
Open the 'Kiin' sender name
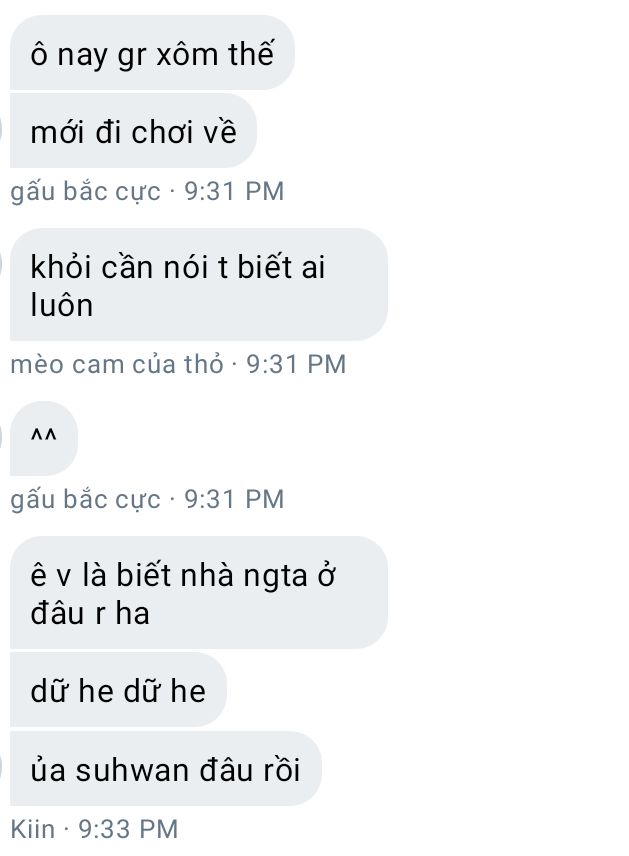[33, 829]
